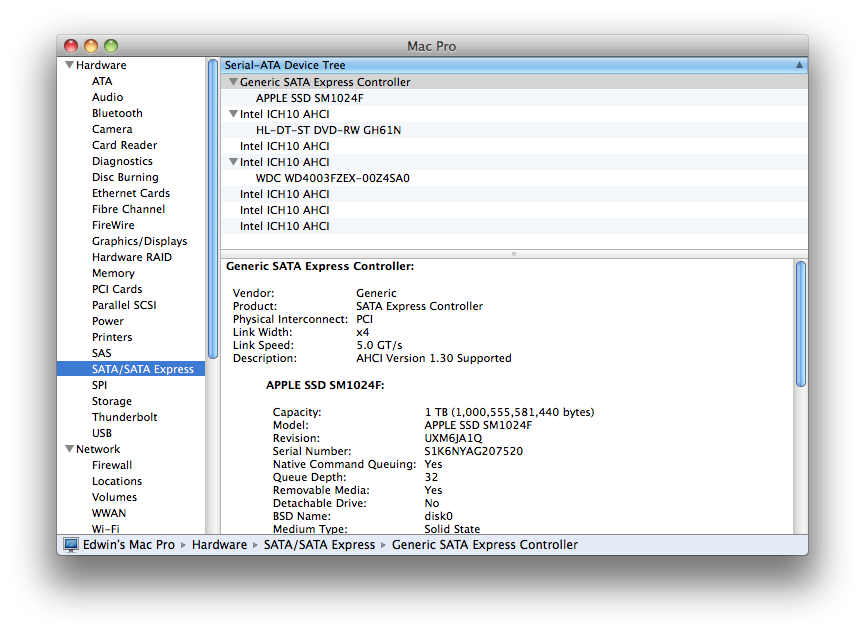Select Diagnostics in the sidebar

tap(122, 161)
